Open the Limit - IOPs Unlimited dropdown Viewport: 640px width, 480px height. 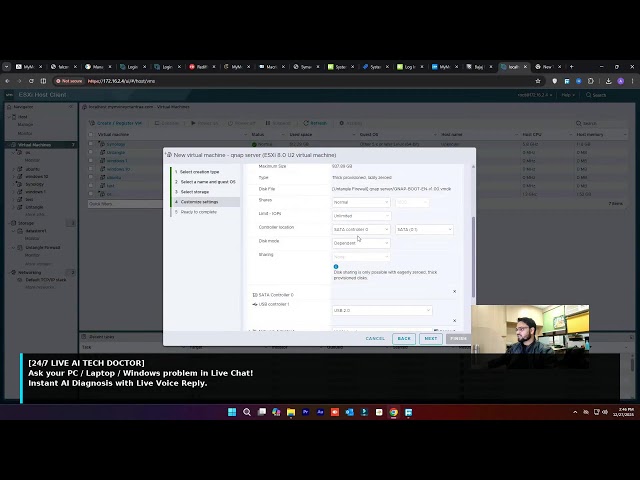point(361,216)
